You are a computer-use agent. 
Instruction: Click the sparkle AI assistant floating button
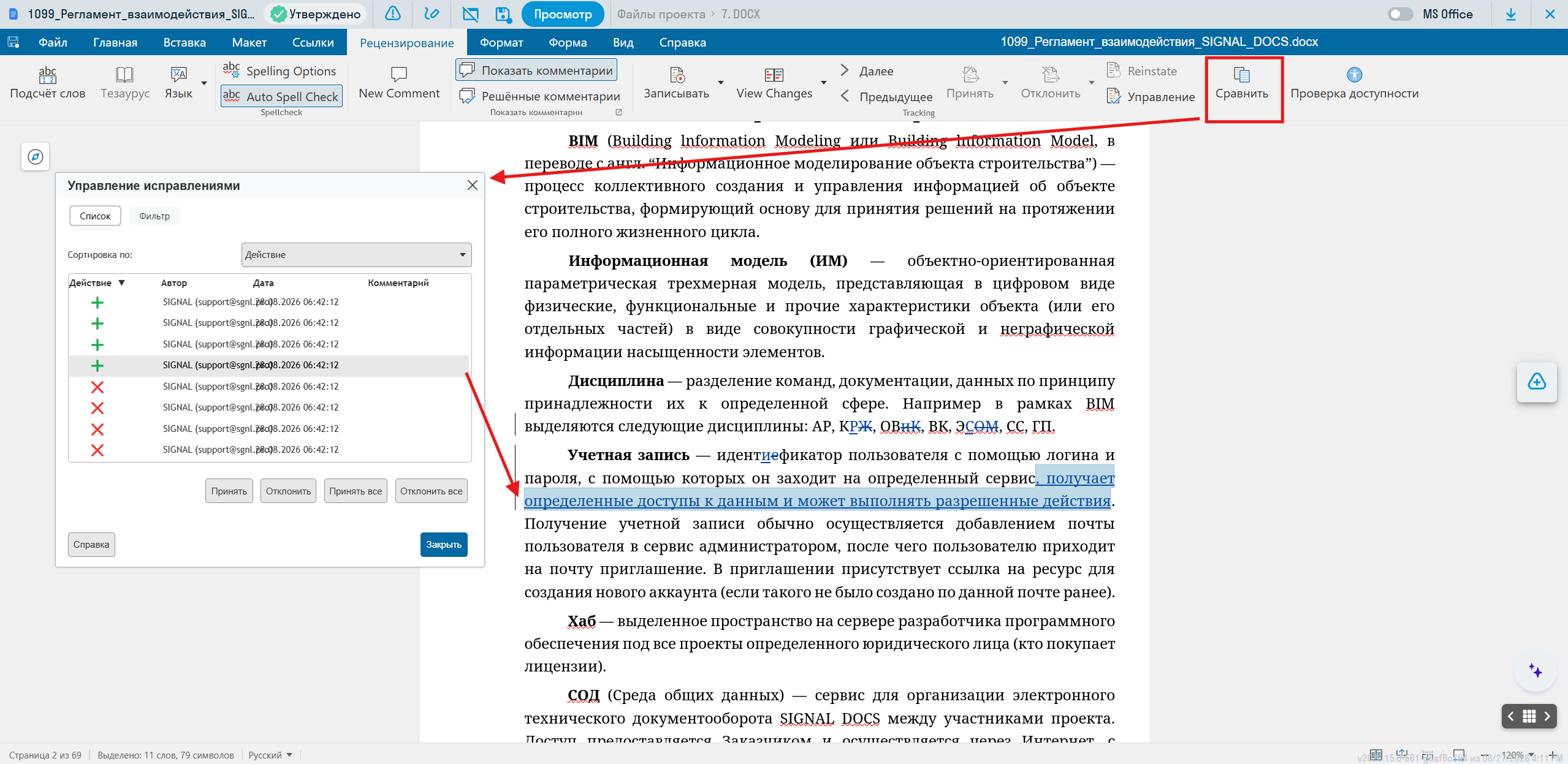click(x=1536, y=671)
